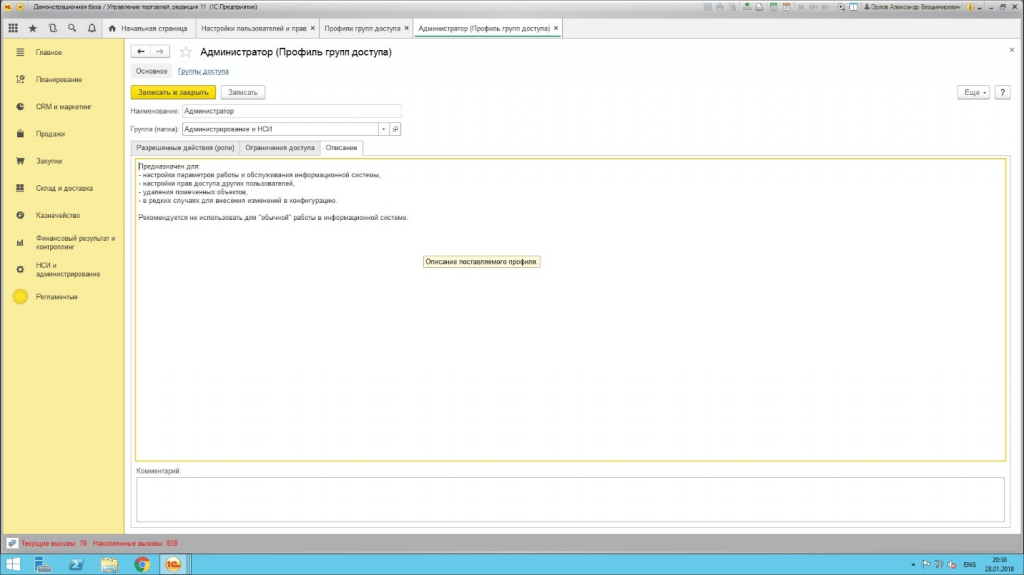The image size is (1024, 575).
Task: Open the CRM и маркетинг section
Action: [x=63, y=107]
